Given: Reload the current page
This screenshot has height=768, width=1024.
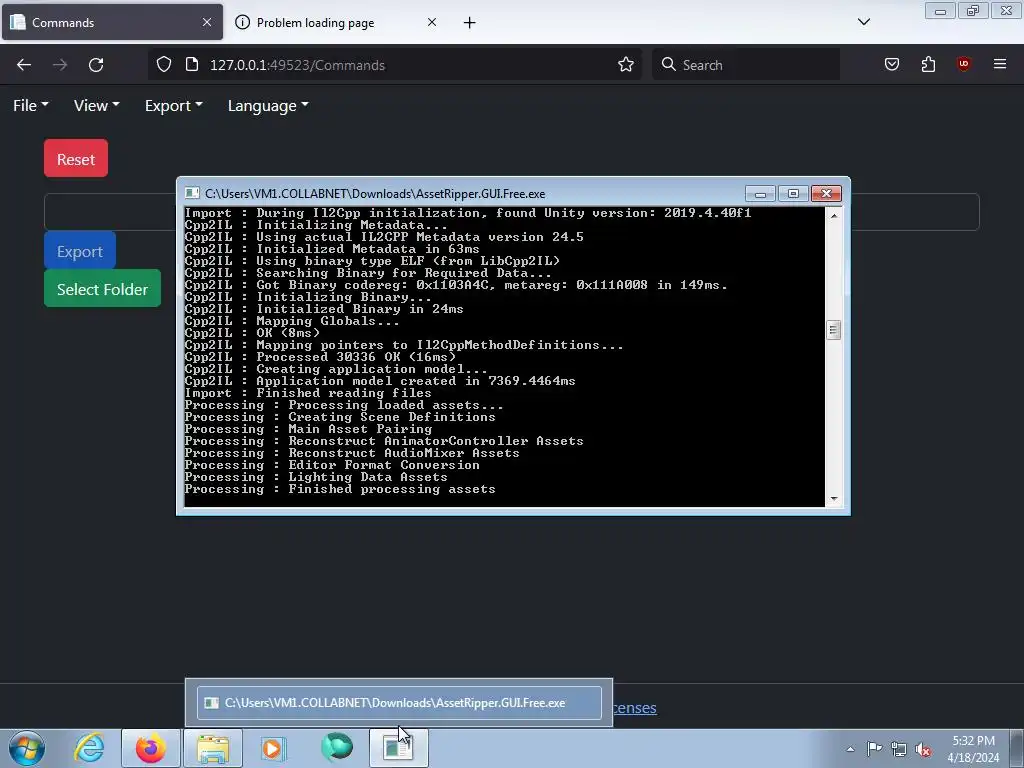Looking at the screenshot, I should (x=96, y=65).
